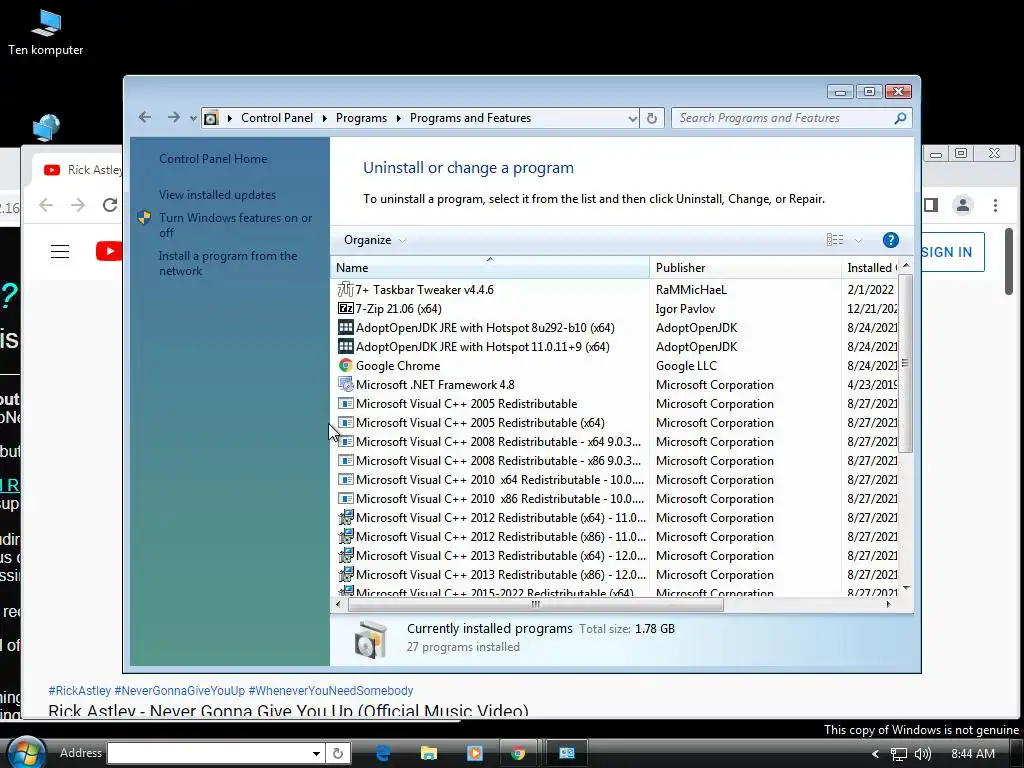Viewport: 1024px width, 768px height.
Task: Sort by the Publisher column header
Action: point(745,268)
